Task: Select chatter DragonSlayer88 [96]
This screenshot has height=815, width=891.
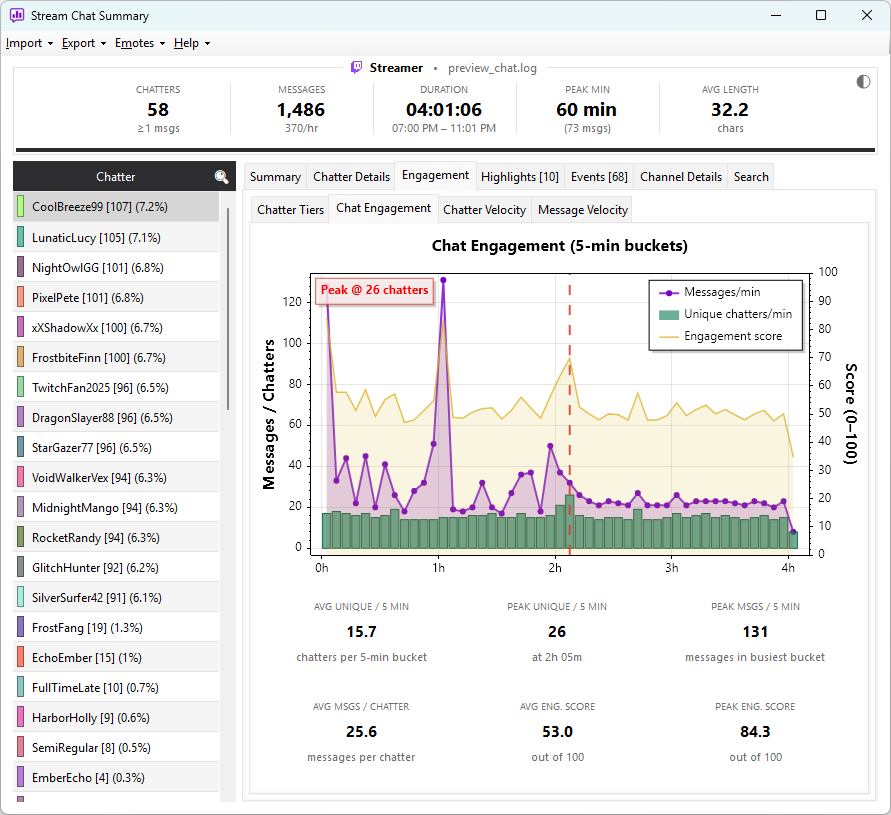Action: click(x=116, y=418)
